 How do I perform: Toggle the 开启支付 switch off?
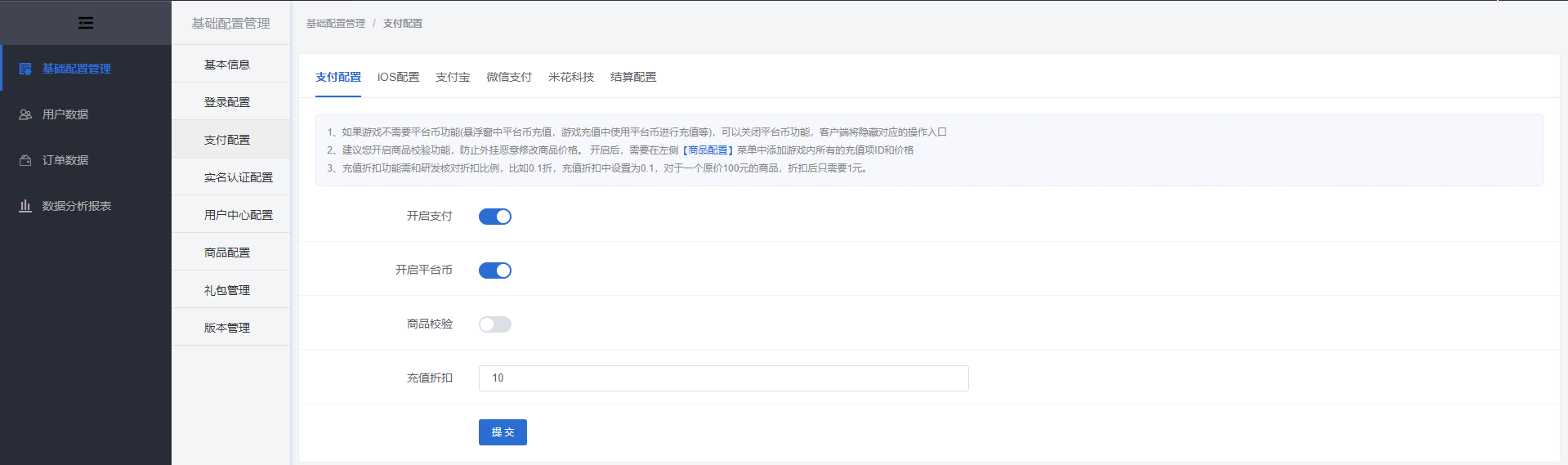tap(495, 217)
